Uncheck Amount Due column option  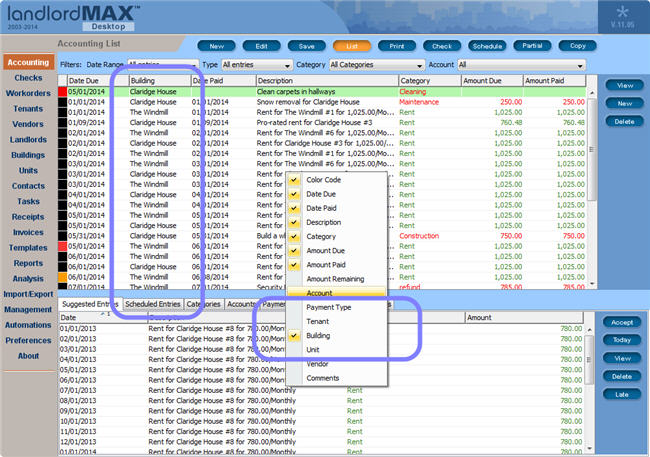[x=294, y=250]
